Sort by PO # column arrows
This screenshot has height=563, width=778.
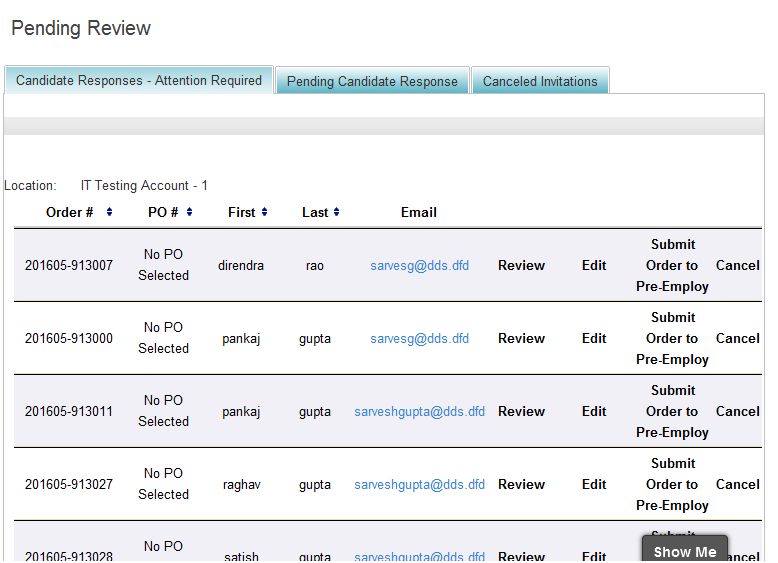pos(190,212)
